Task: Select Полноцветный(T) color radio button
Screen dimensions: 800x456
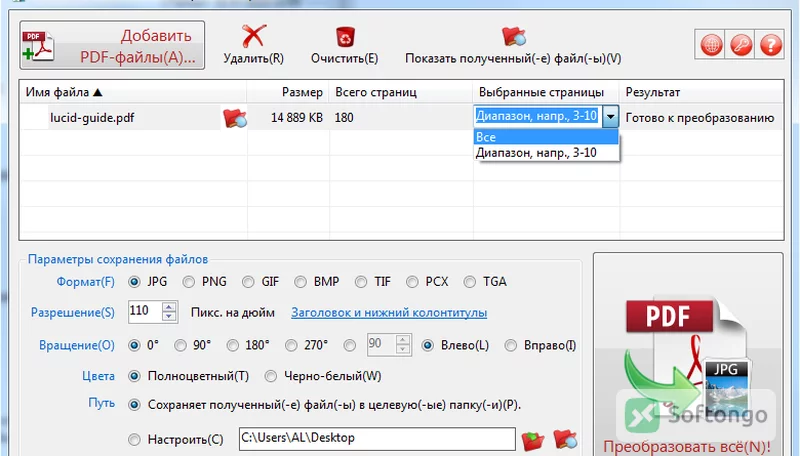Action: [134, 376]
